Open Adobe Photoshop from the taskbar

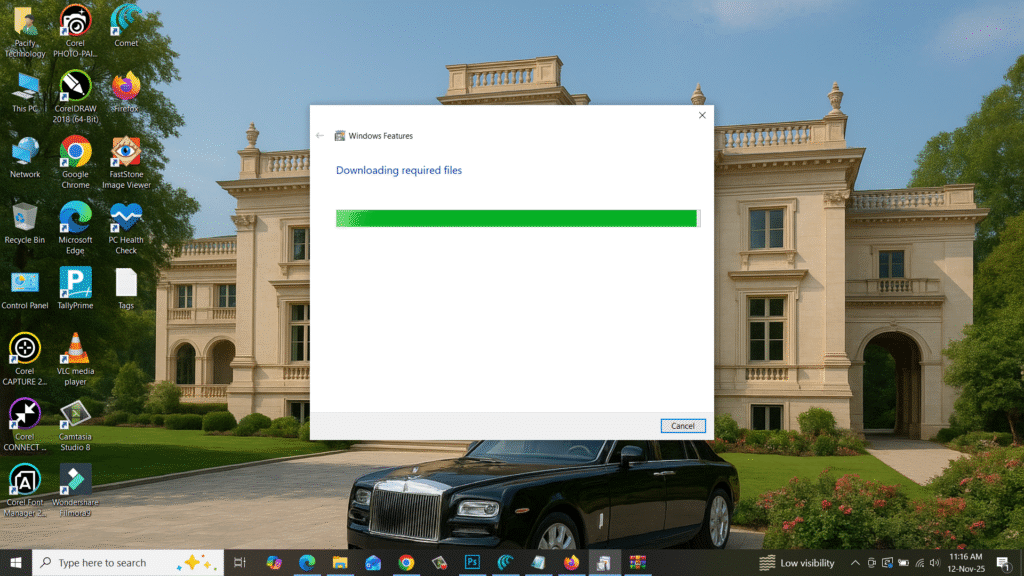click(x=470, y=561)
